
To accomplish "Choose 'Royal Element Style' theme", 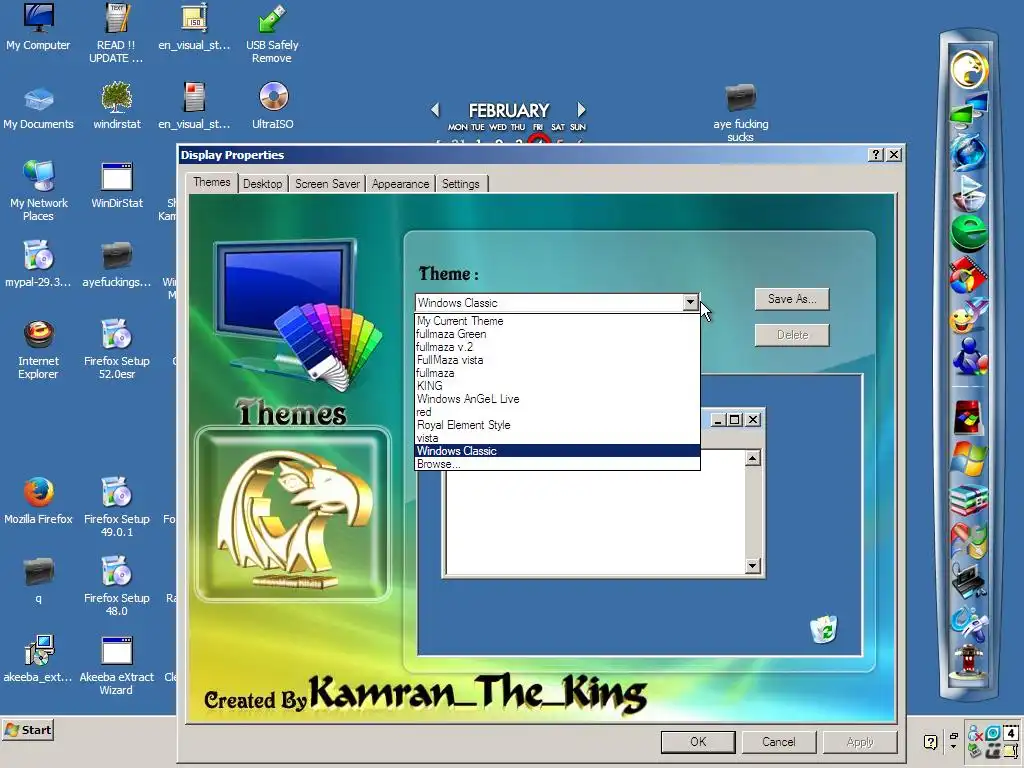I will (x=557, y=425).
